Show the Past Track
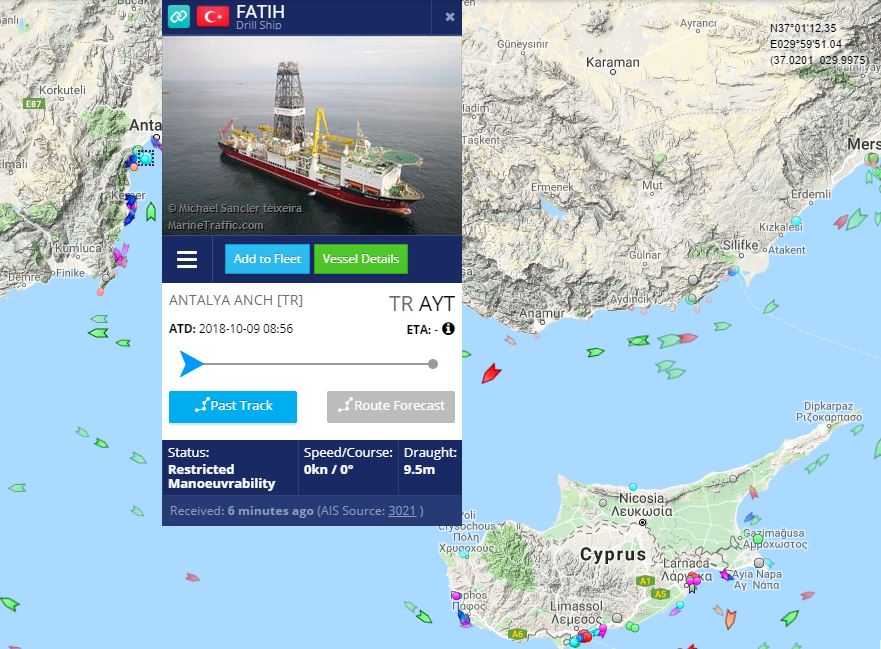The width and height of the screenshot is (881, 649). click(x=233, y=406)
